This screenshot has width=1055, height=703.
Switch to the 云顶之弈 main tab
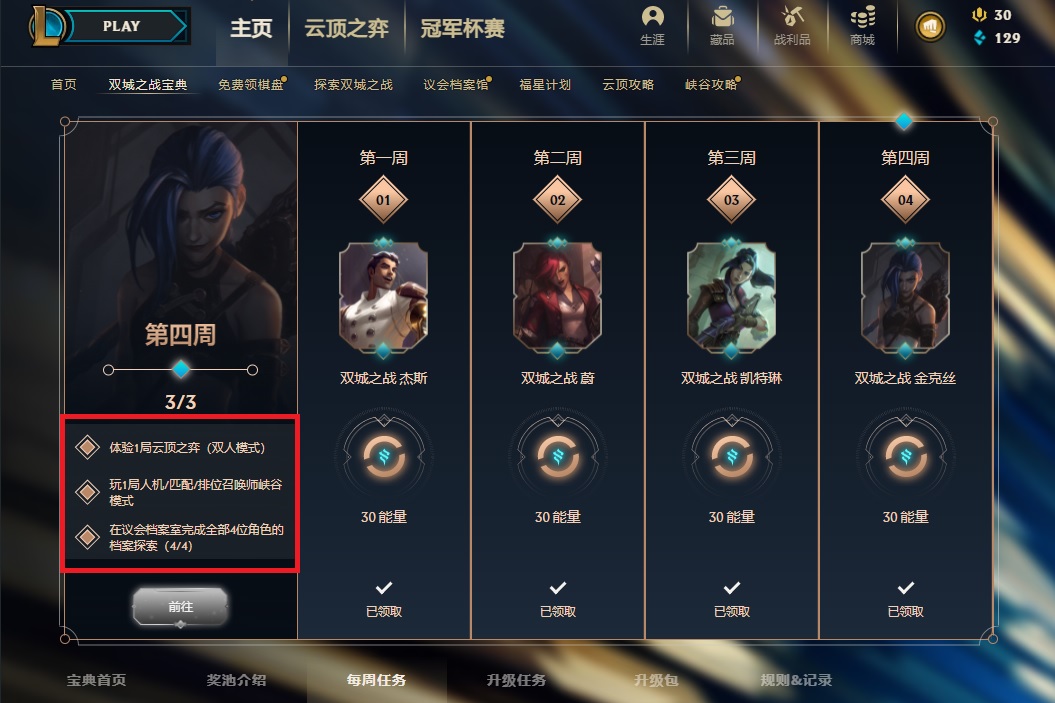coord(347,28)
